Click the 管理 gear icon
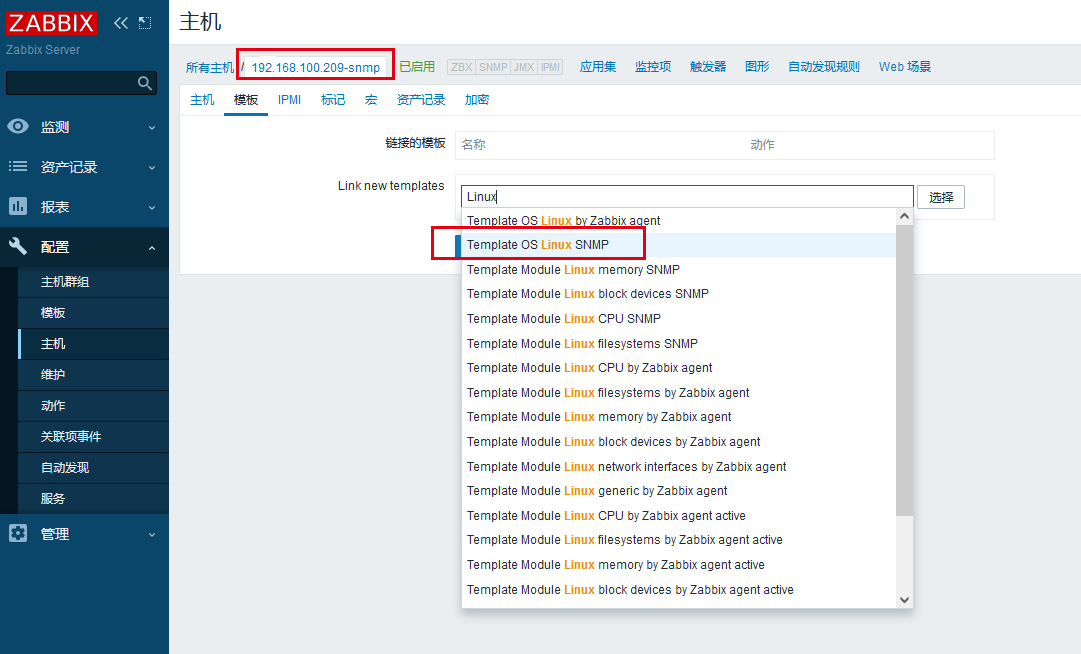The width and height of the screenshot is (1081, 654). (18, 534)
